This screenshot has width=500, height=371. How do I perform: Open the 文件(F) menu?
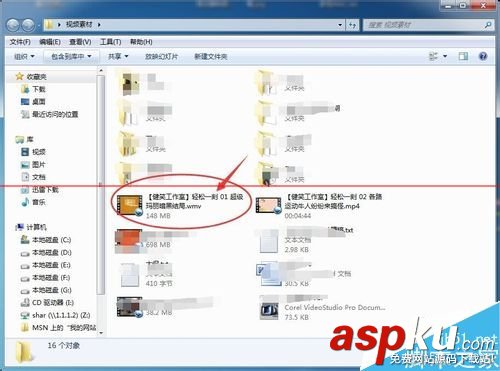[20, 42]
